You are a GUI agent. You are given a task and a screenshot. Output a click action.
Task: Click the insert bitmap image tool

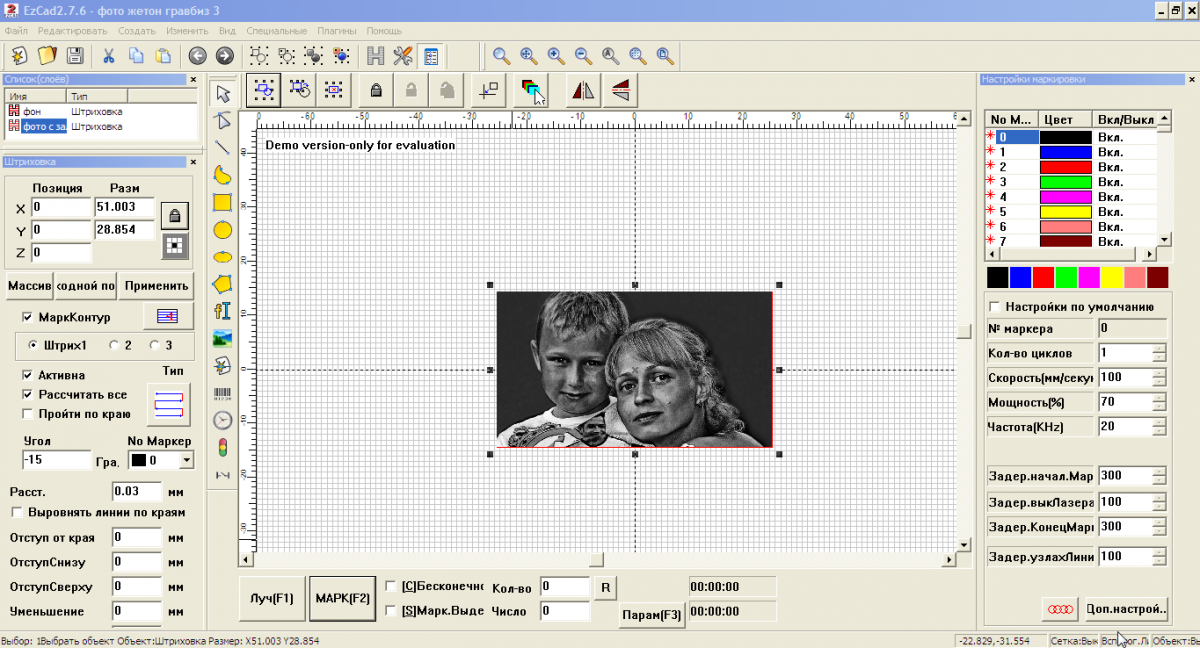(222, 338)
